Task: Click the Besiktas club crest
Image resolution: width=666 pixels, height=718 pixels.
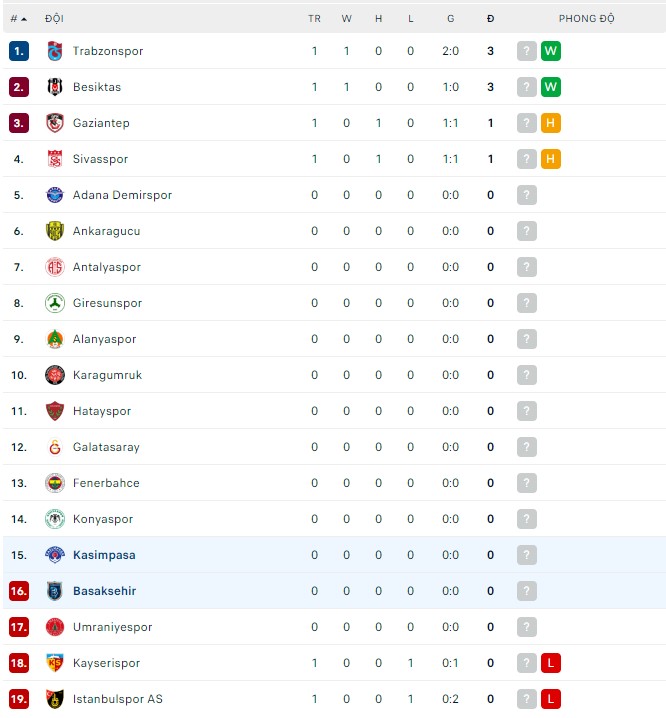Action: click(54, 87)
